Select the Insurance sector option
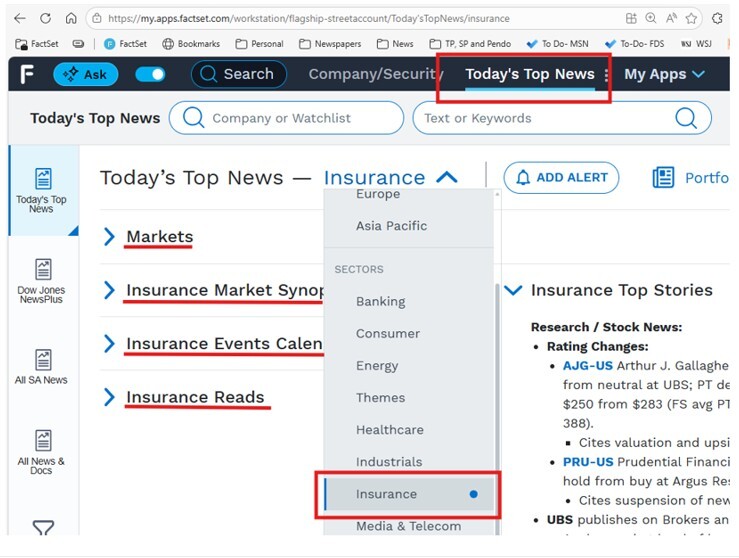The width and height of the screenshot is (739, 558). click(x=409, y=494)
